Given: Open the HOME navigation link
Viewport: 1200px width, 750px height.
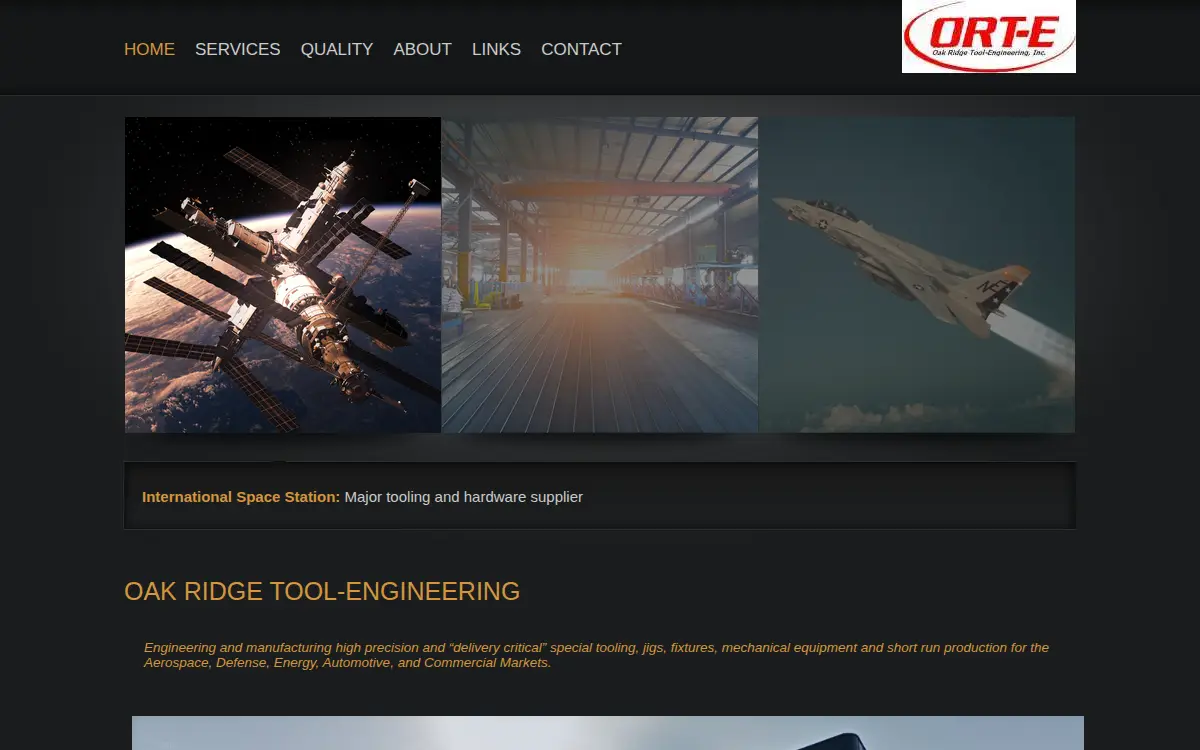Looking at the screenshot, I should click(x=149, y=49).
